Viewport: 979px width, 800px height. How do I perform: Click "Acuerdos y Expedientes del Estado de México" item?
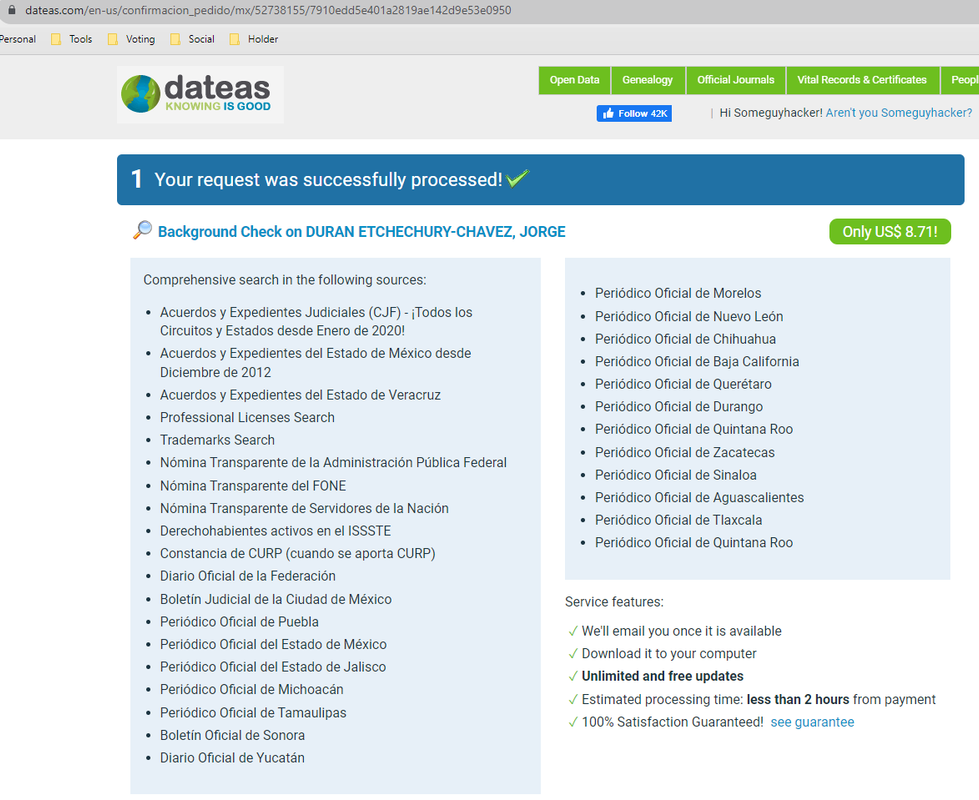315,362
